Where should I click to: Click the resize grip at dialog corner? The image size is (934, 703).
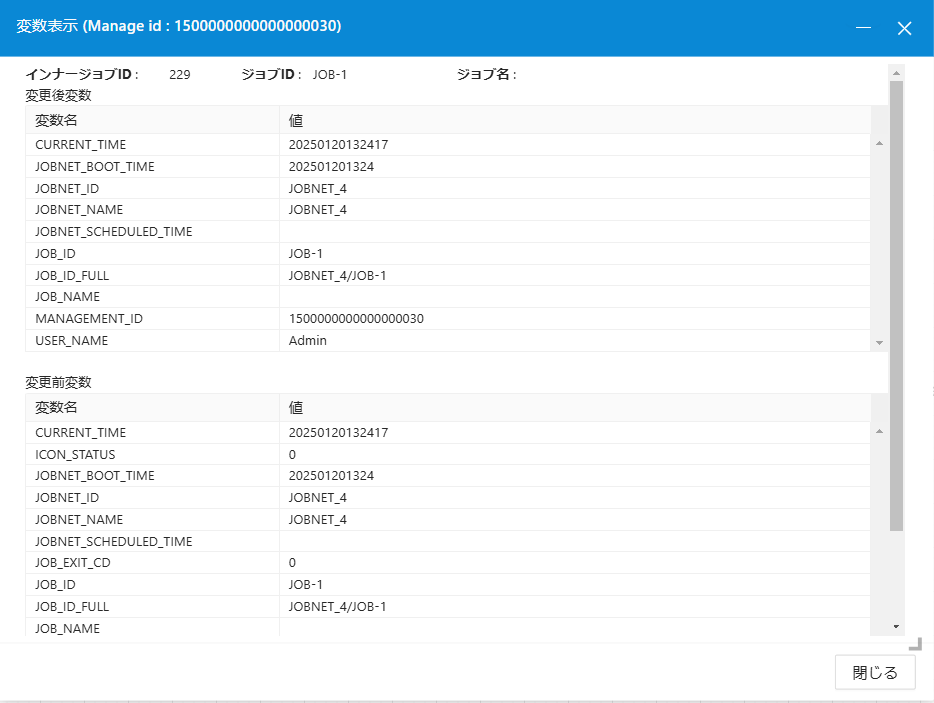coord(914,644)
